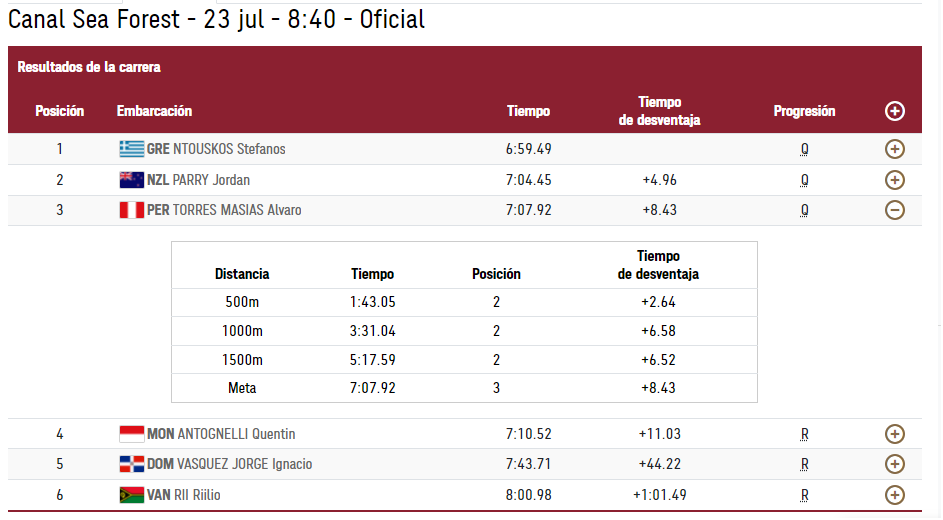Click the Monaco flag icon

(x=132, y=434)
